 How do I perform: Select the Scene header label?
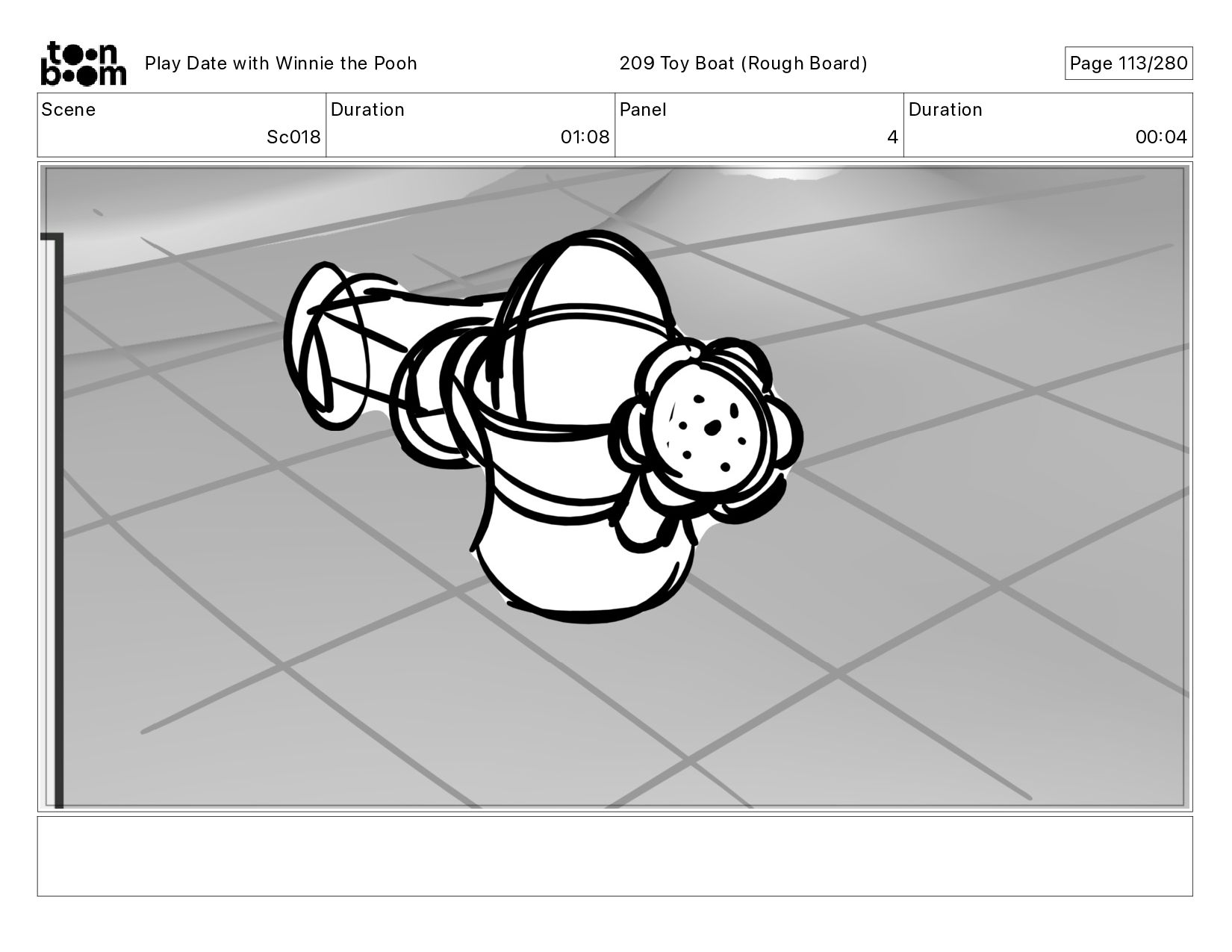[69, 110]
